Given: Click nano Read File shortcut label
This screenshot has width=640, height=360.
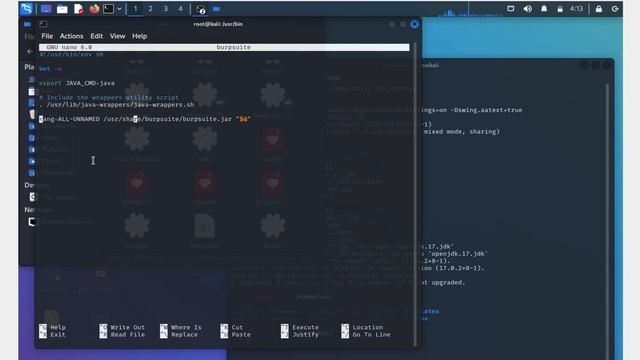Looking at the screenshot, I should (127, 335).
